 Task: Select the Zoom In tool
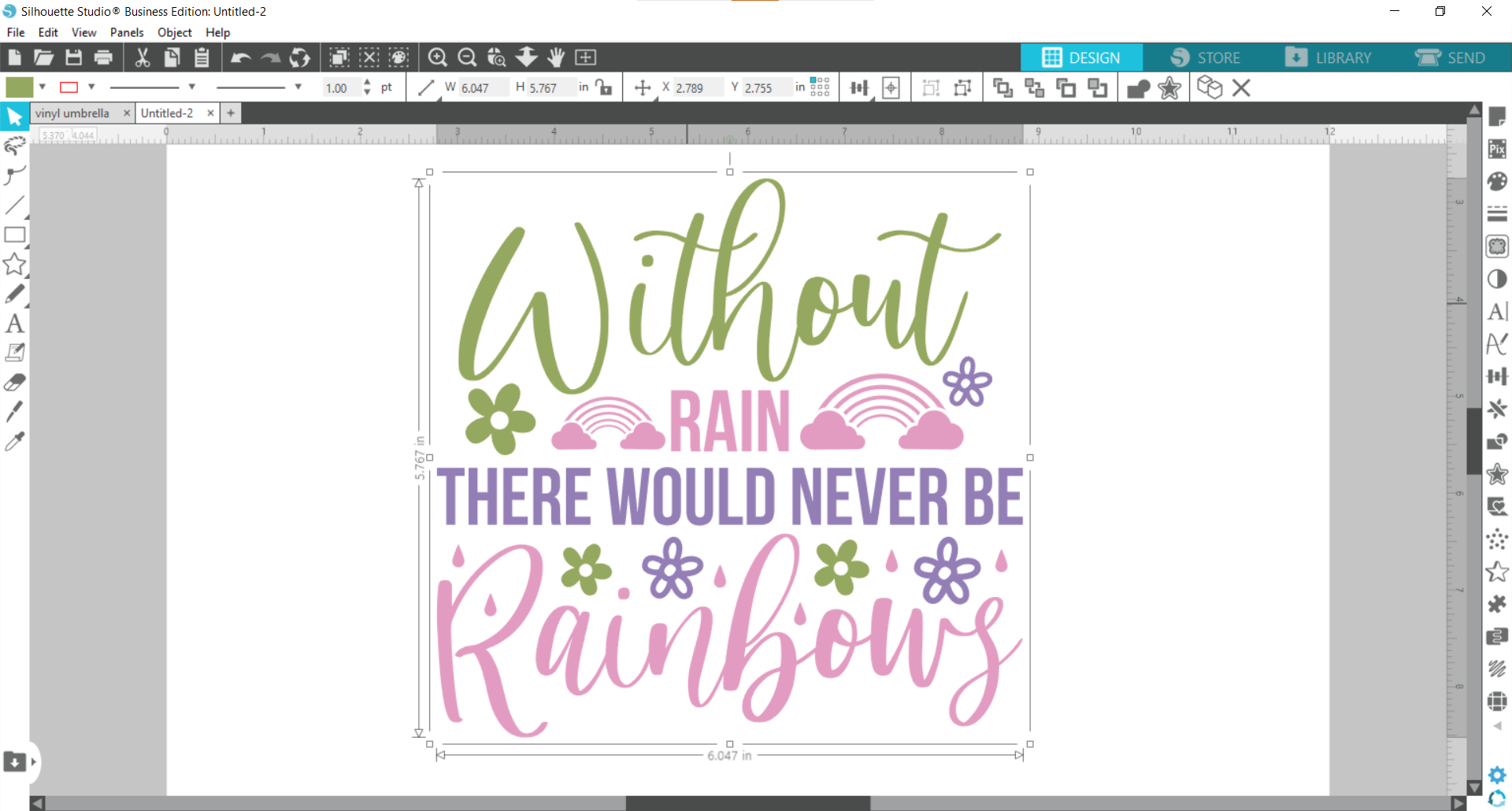[439, 57]
